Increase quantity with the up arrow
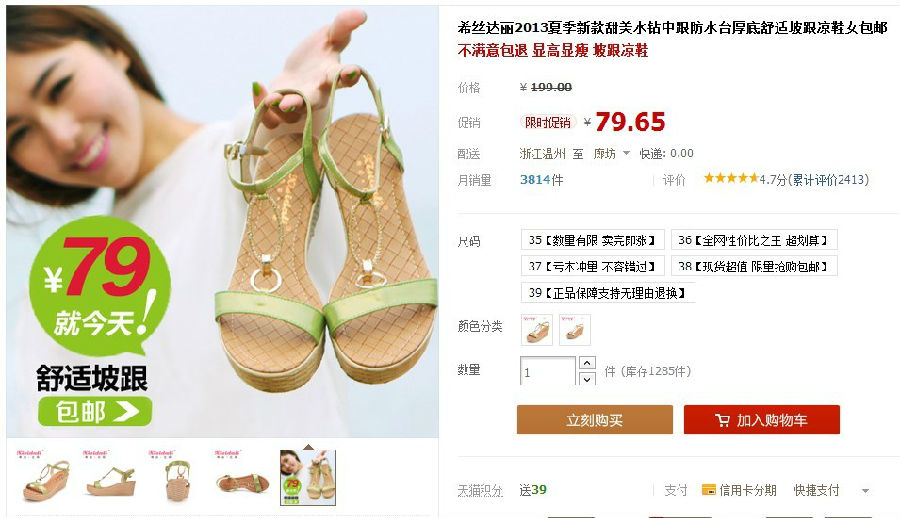This screenshot has width=900, height=518. pyautogui.click(x=587, y=363)
